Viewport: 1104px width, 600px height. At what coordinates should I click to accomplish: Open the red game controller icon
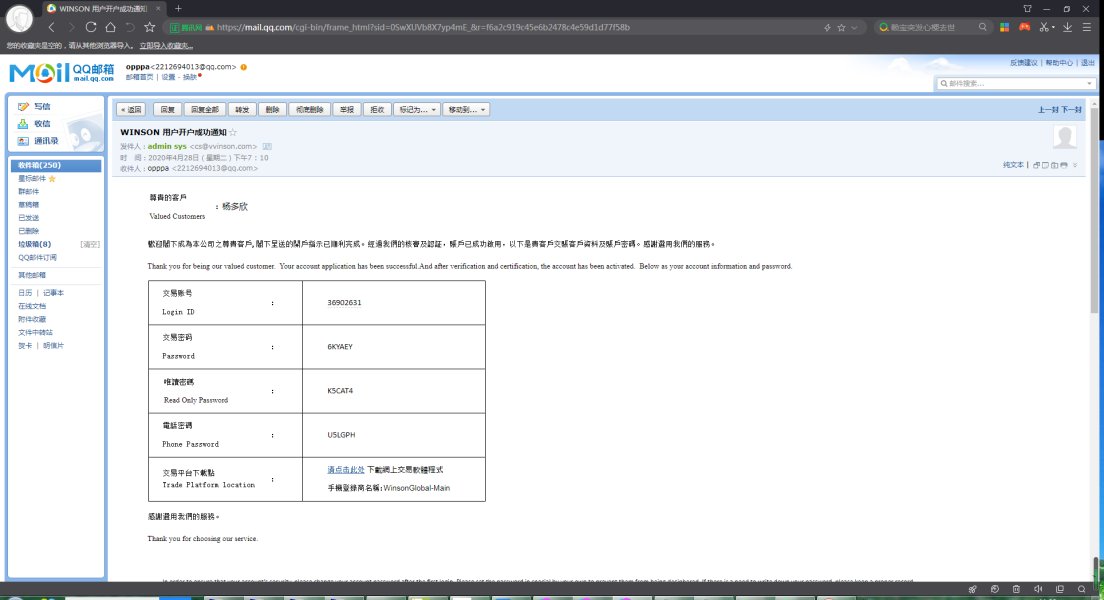[1024, 27]
